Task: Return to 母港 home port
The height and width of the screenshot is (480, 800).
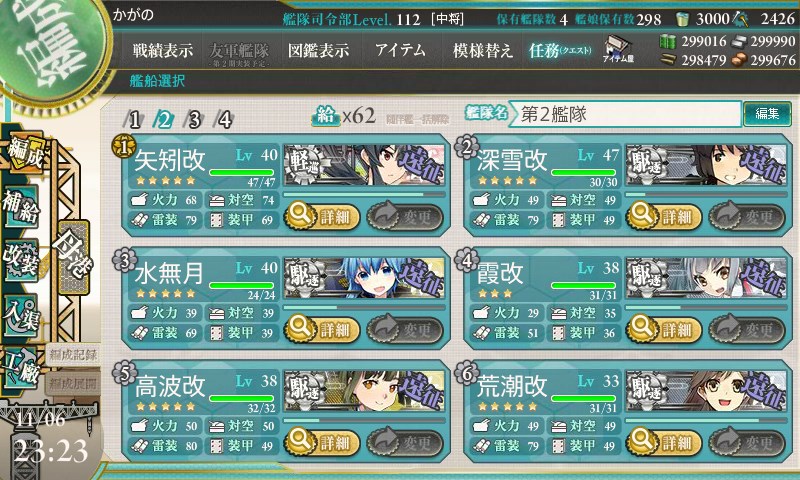Action: 73,257
